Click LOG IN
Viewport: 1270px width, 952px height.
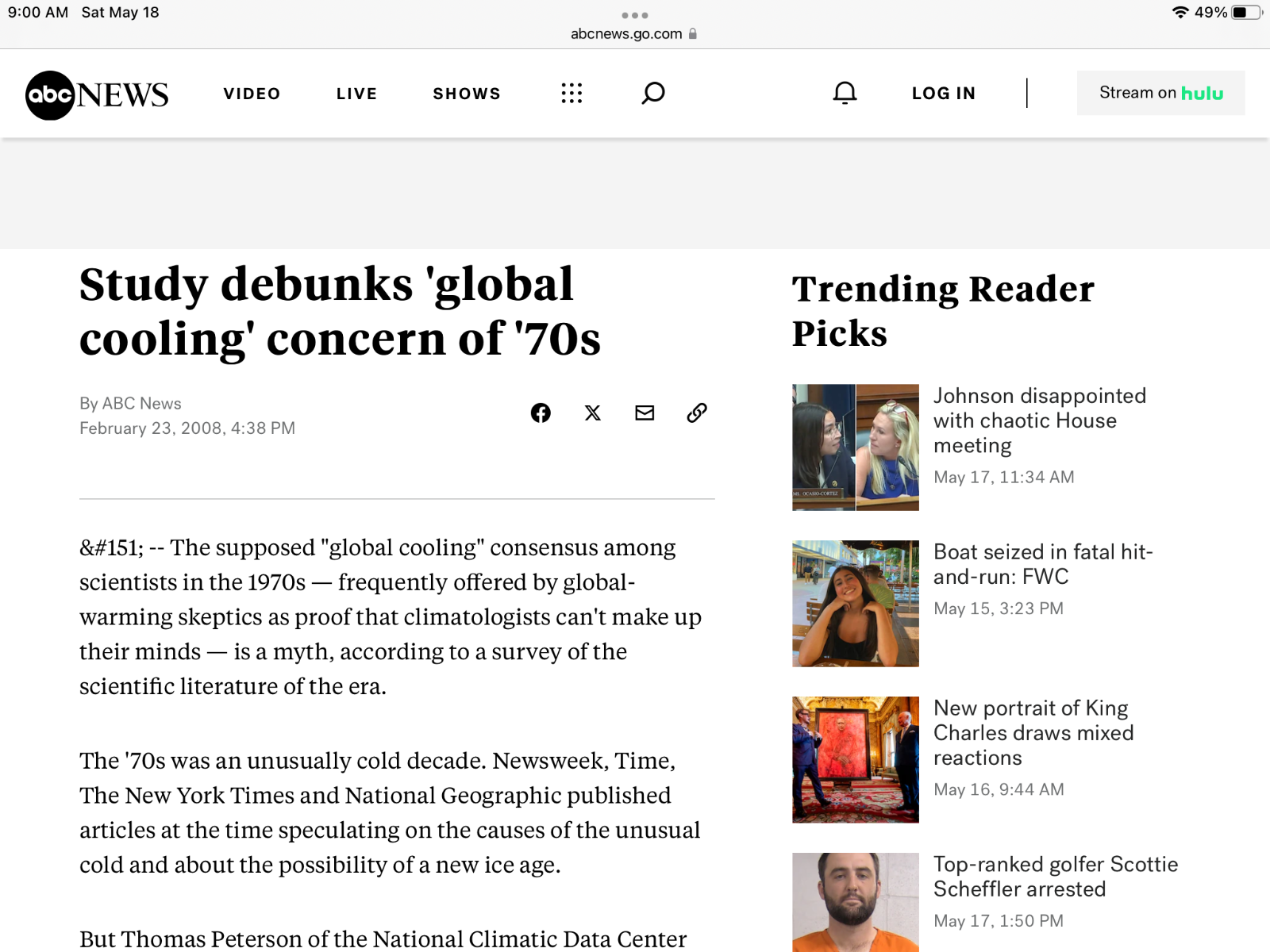coord(944,94)
